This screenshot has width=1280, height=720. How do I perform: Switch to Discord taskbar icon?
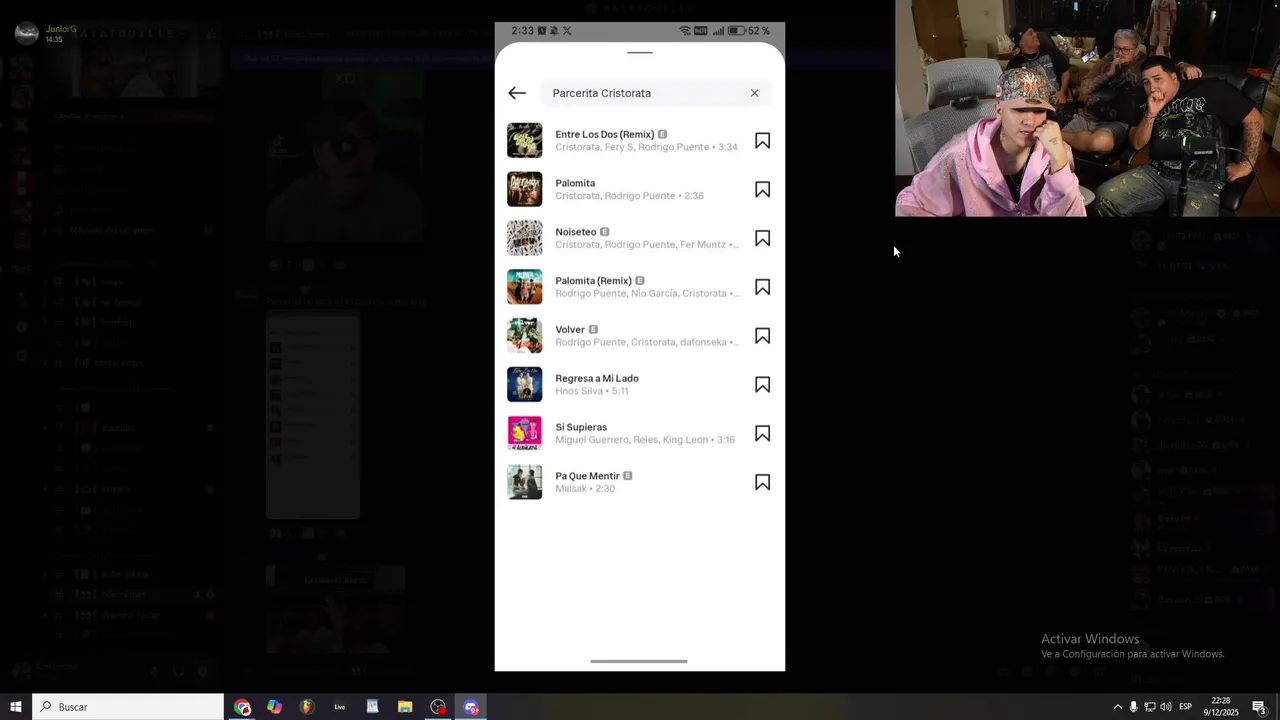471,707
